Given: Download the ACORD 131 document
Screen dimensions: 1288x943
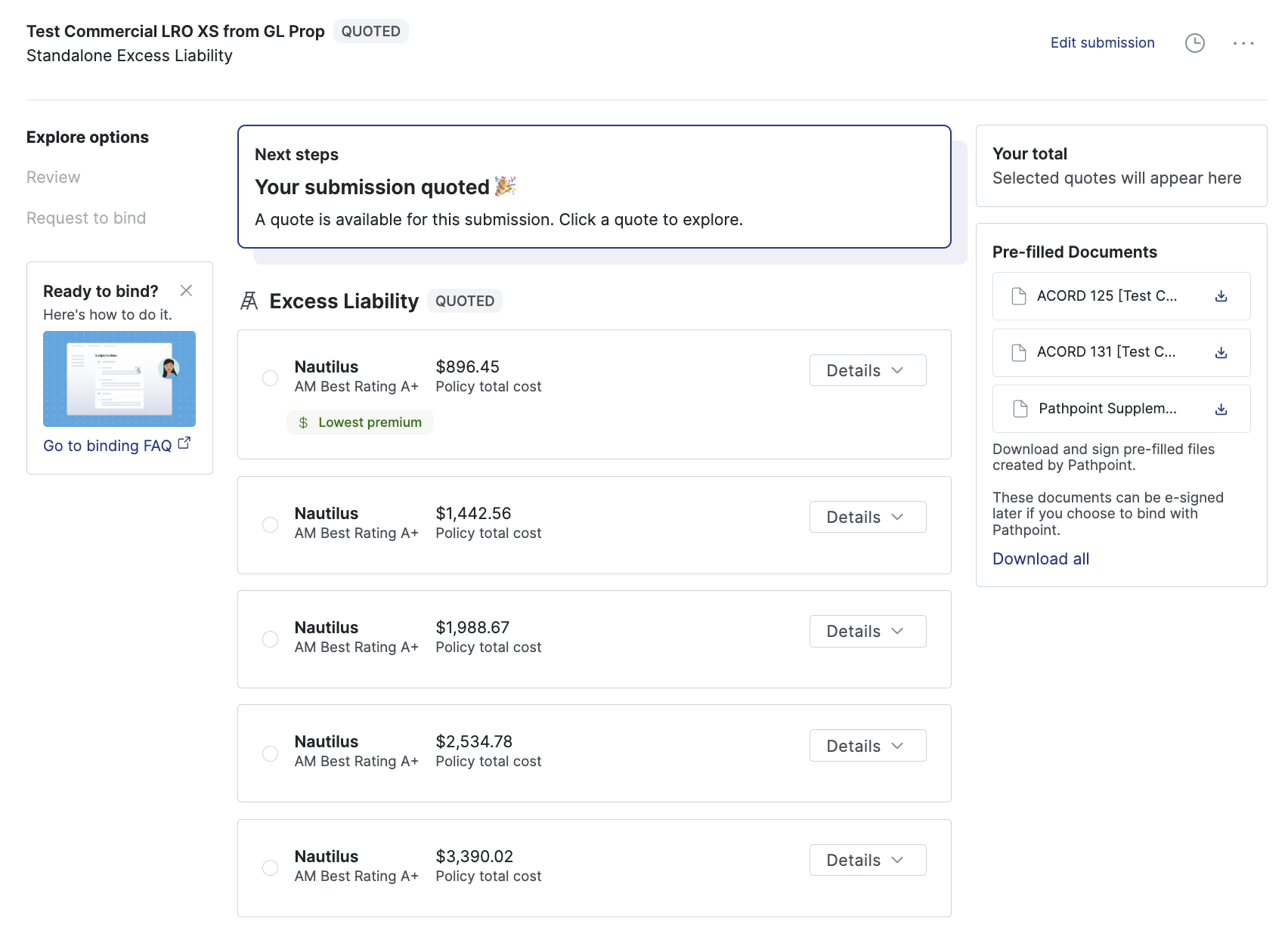Looking at the screenshot, I should pyautogui.click(x=1221, y=353).
